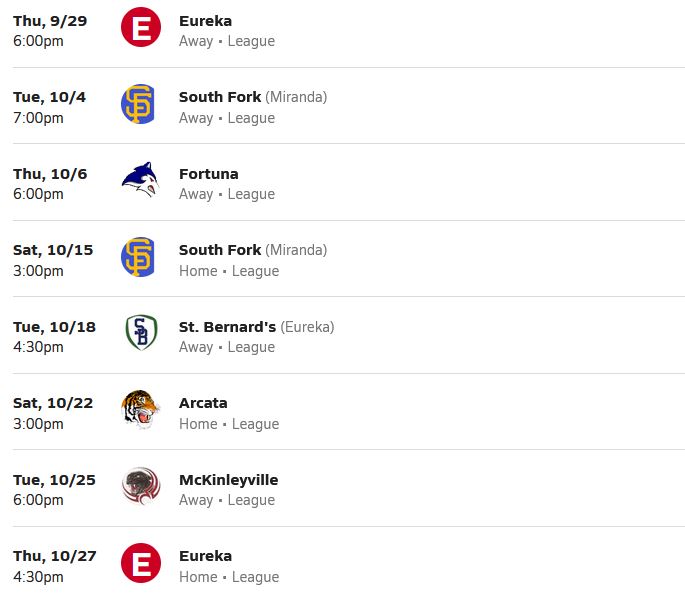This screenshot has height=613, width=685.
Task: Click the McKinleyville panther logo
Action: pos(141,486)
